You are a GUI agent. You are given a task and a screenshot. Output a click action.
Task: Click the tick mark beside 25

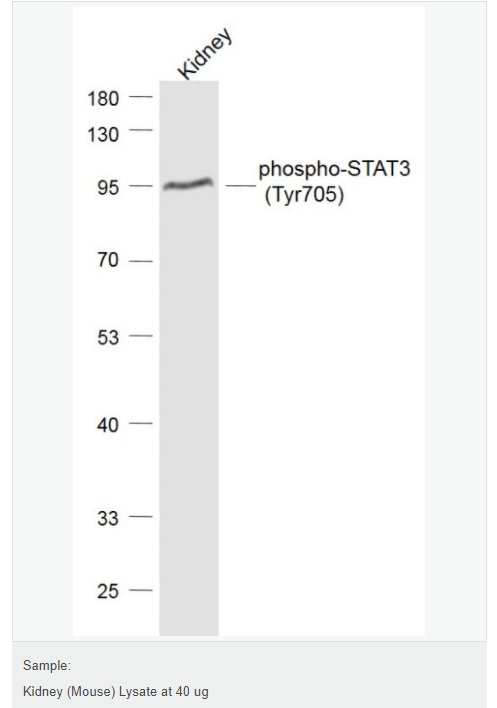[x=141, y=590]
